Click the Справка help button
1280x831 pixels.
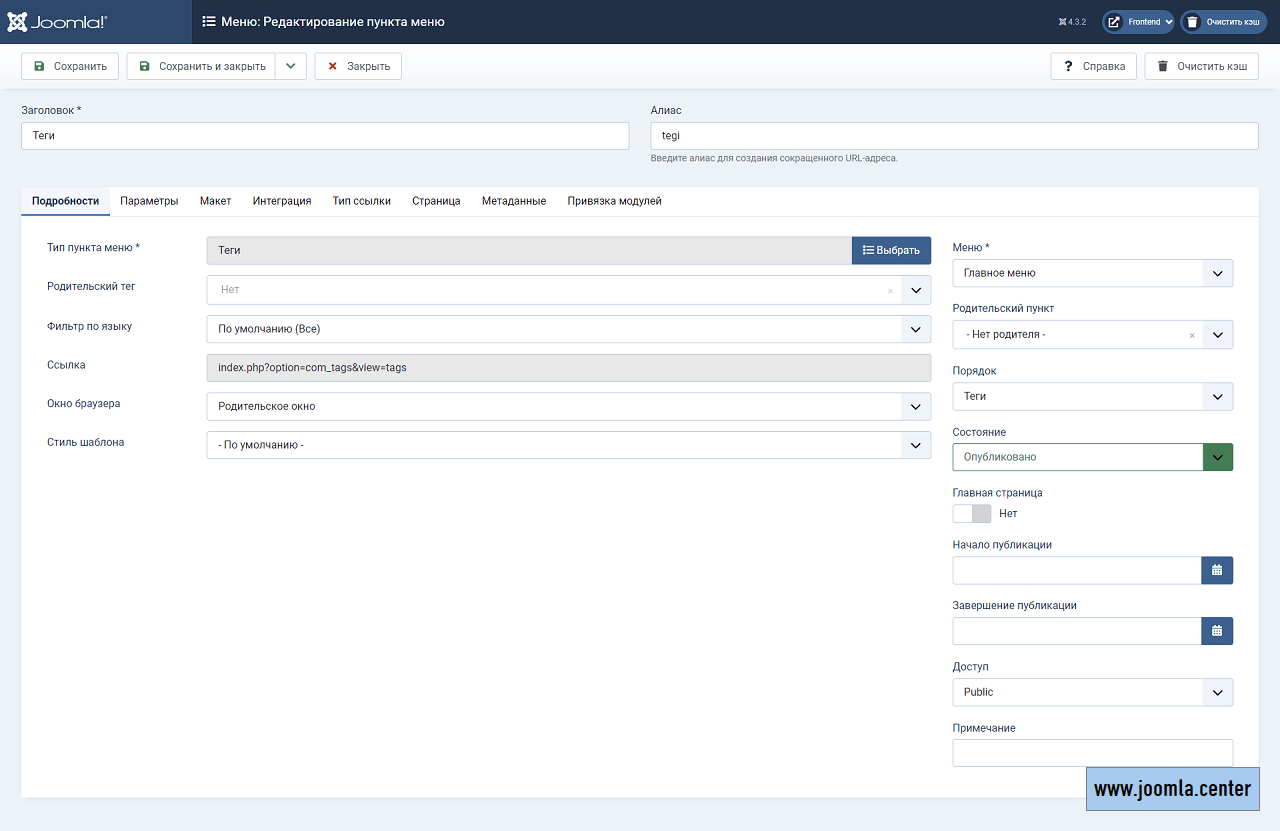(1094, 66)
